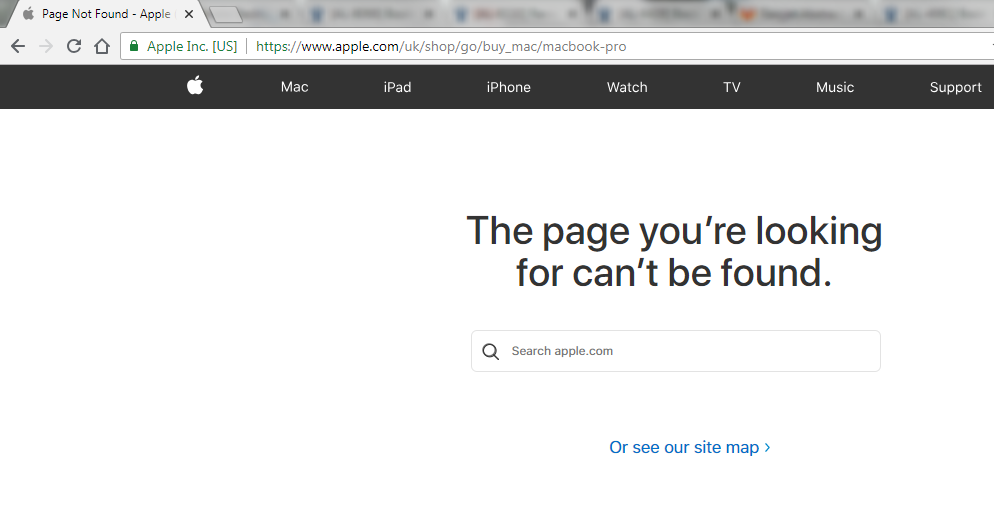This screenshot has width=994, height=508.
Task: Click the Apple Inc. [US] certificate label
Action: point(192,46)
